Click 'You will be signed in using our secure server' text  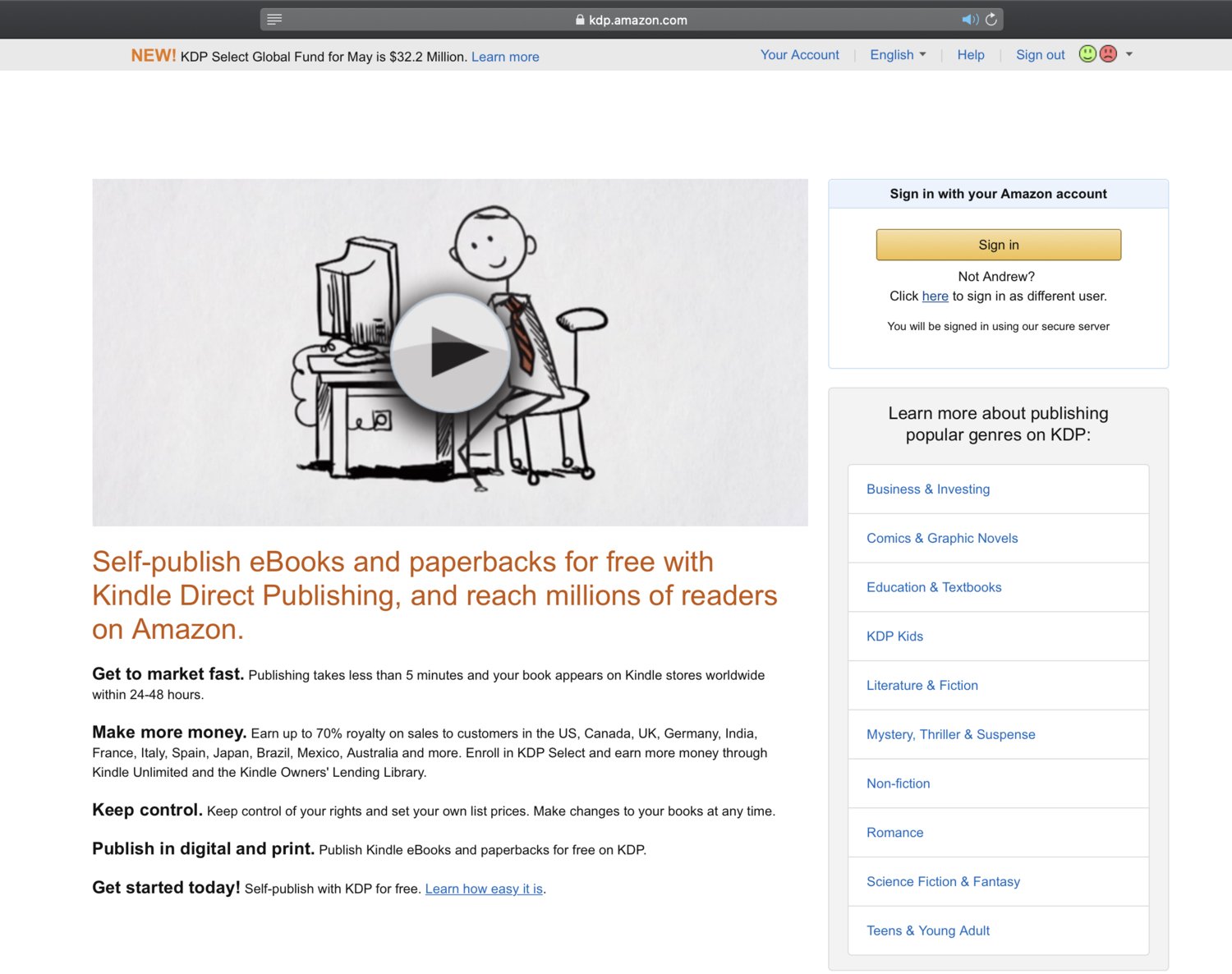998,327
